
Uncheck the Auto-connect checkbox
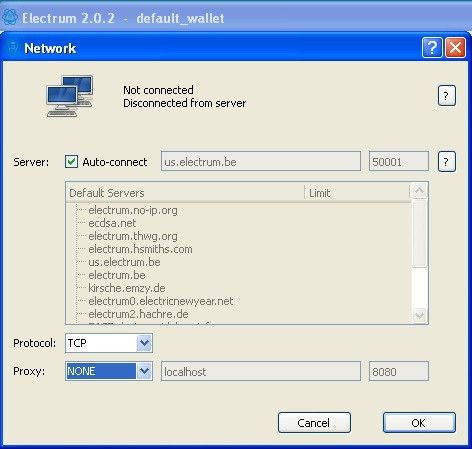pyautogui.click(x=71, y=162)
